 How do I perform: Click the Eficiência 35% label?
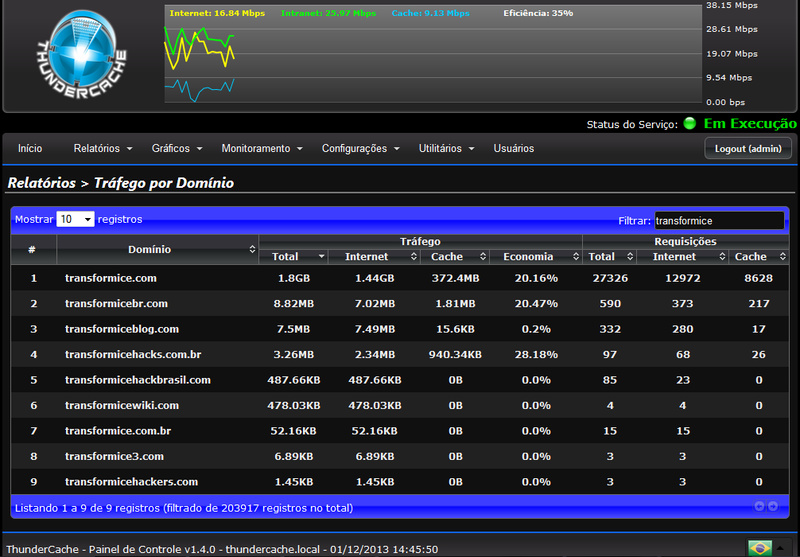(538, 14)
